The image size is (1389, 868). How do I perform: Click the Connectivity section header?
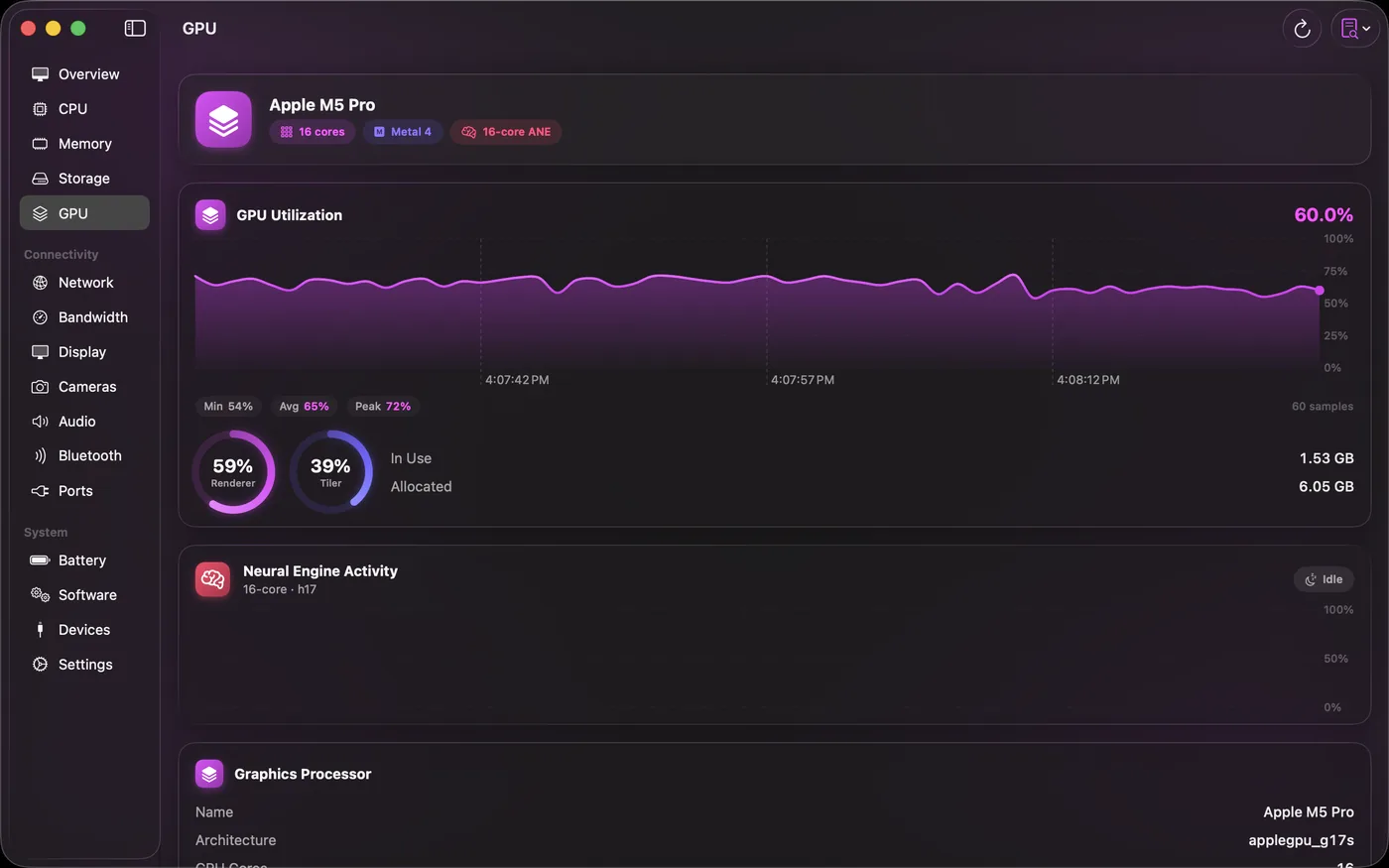[x=61, y=255]
